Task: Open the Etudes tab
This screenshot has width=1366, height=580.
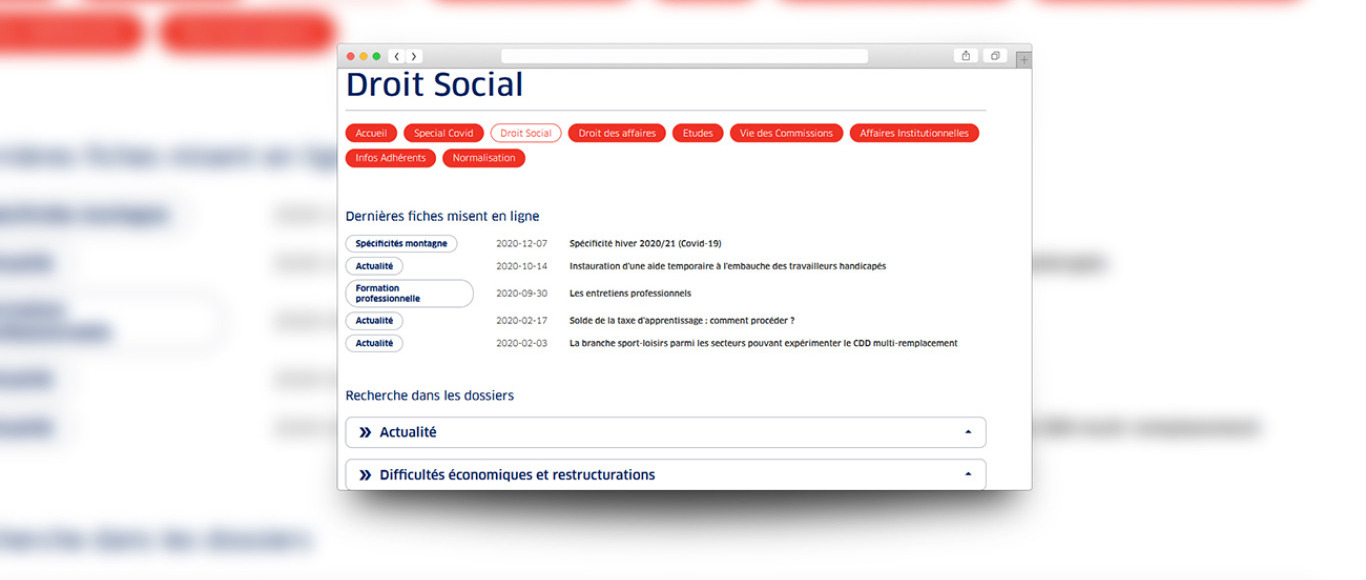Action: click(698, 133)
